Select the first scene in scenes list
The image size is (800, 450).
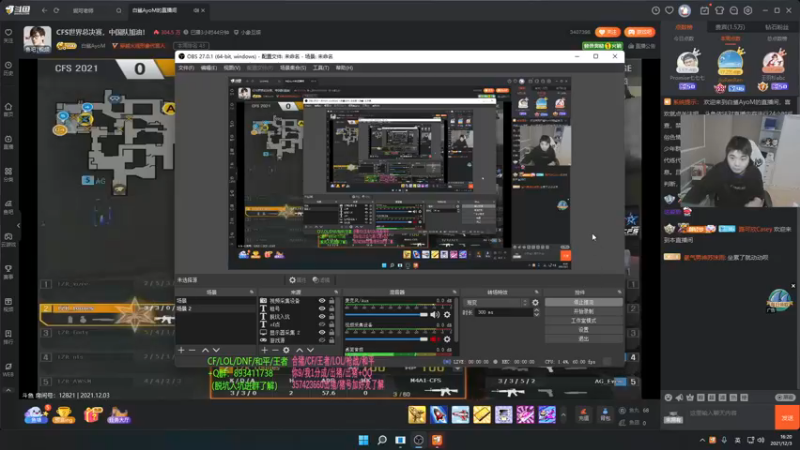[215, 301]
